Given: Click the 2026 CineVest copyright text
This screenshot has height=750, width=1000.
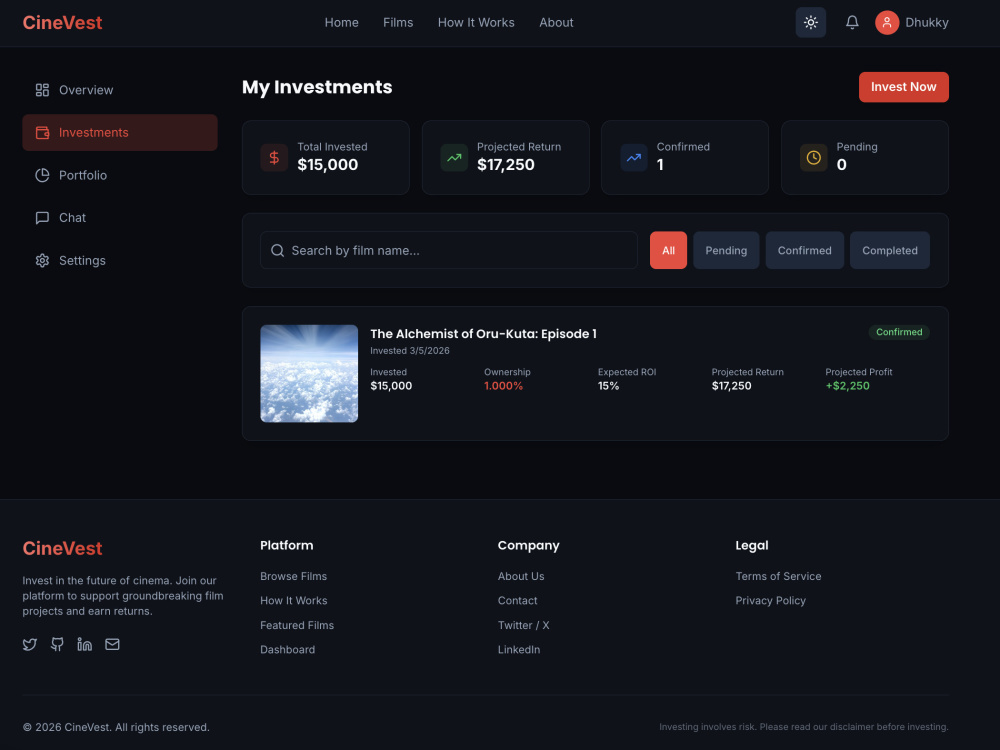Looking at the screenshot, I should [x=116, y=727].
